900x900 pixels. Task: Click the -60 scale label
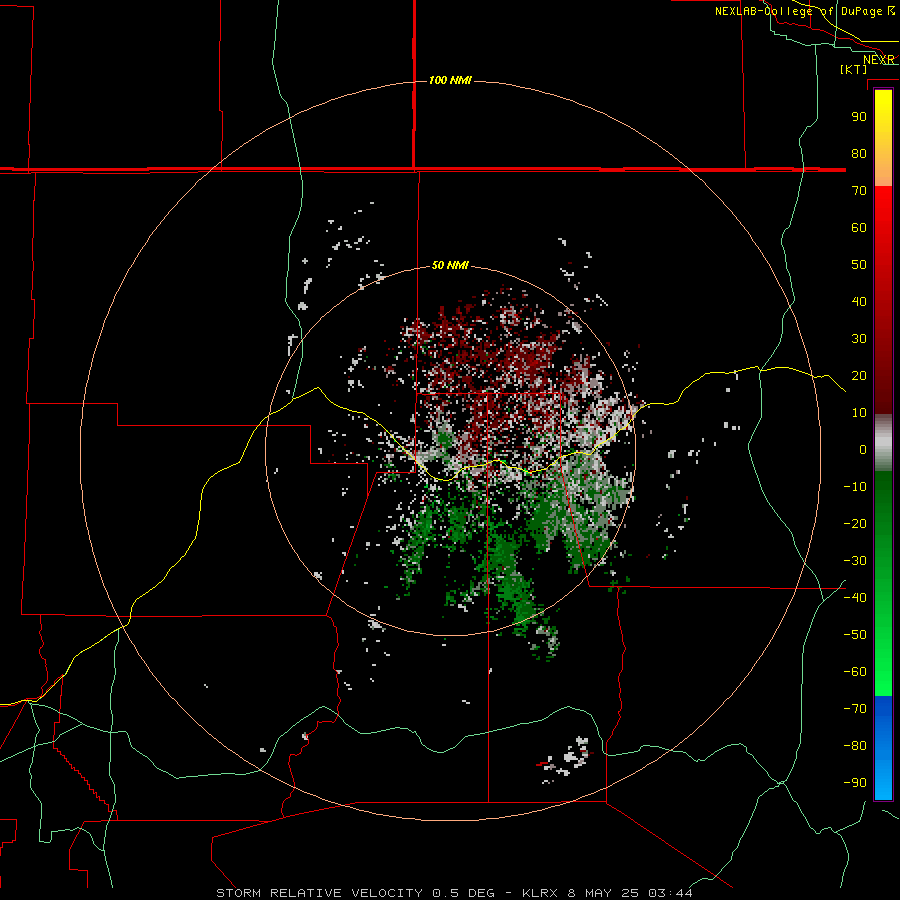pos(855,672)
